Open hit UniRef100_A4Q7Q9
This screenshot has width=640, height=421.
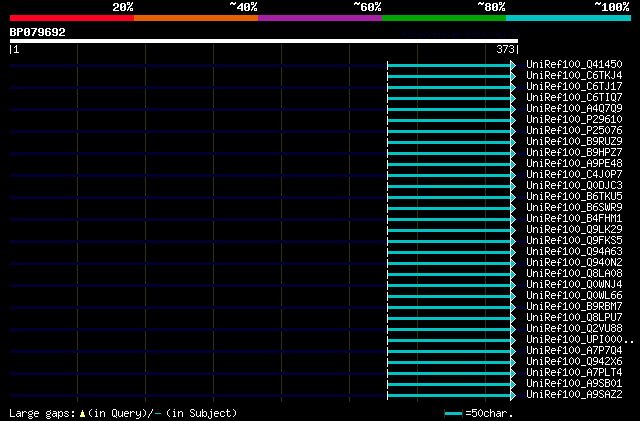click(x=574, y=108)
